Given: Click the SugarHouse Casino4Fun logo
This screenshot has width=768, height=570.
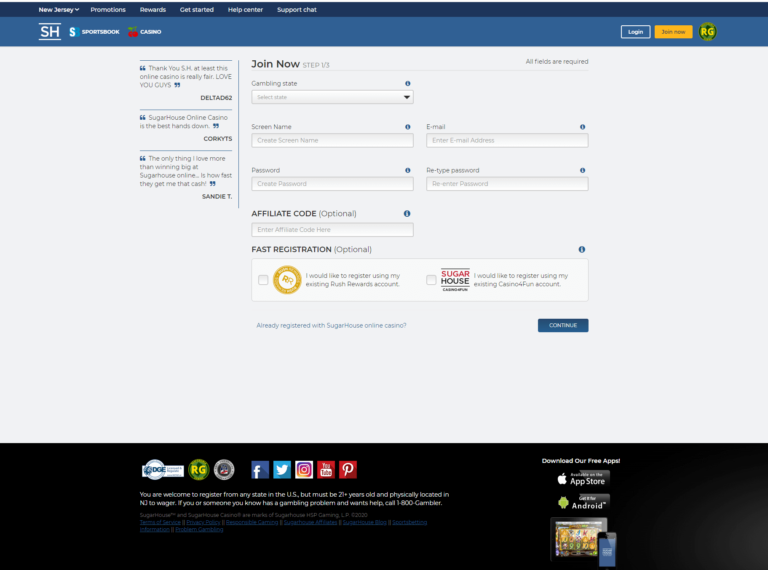Looking at the screenshot, I should [455, 280].
